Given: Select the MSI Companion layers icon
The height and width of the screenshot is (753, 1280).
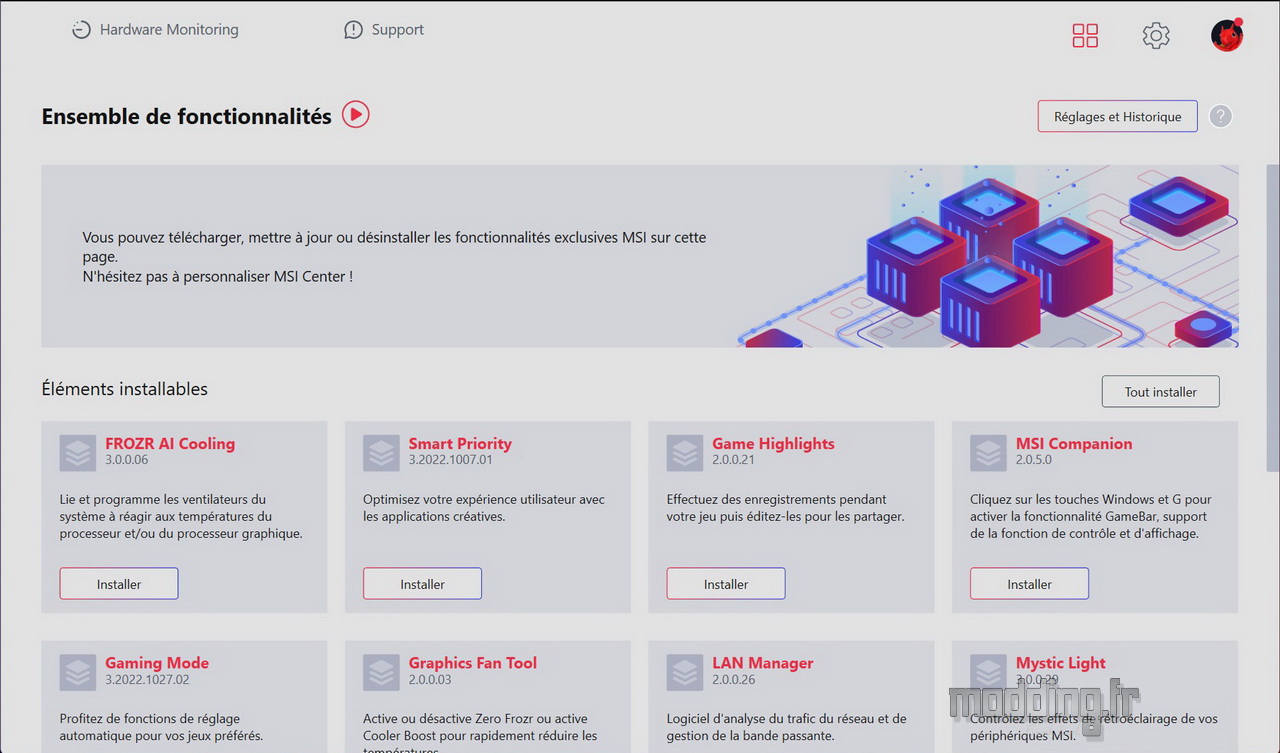Looking at the screenshot, I should pyautogui.click(x=988, y=453).
